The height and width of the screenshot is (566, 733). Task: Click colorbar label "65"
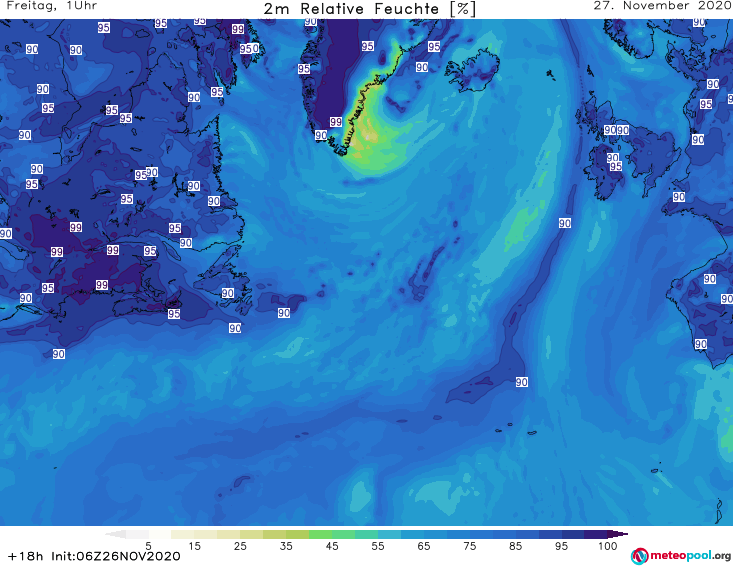[x=424, y=546]
